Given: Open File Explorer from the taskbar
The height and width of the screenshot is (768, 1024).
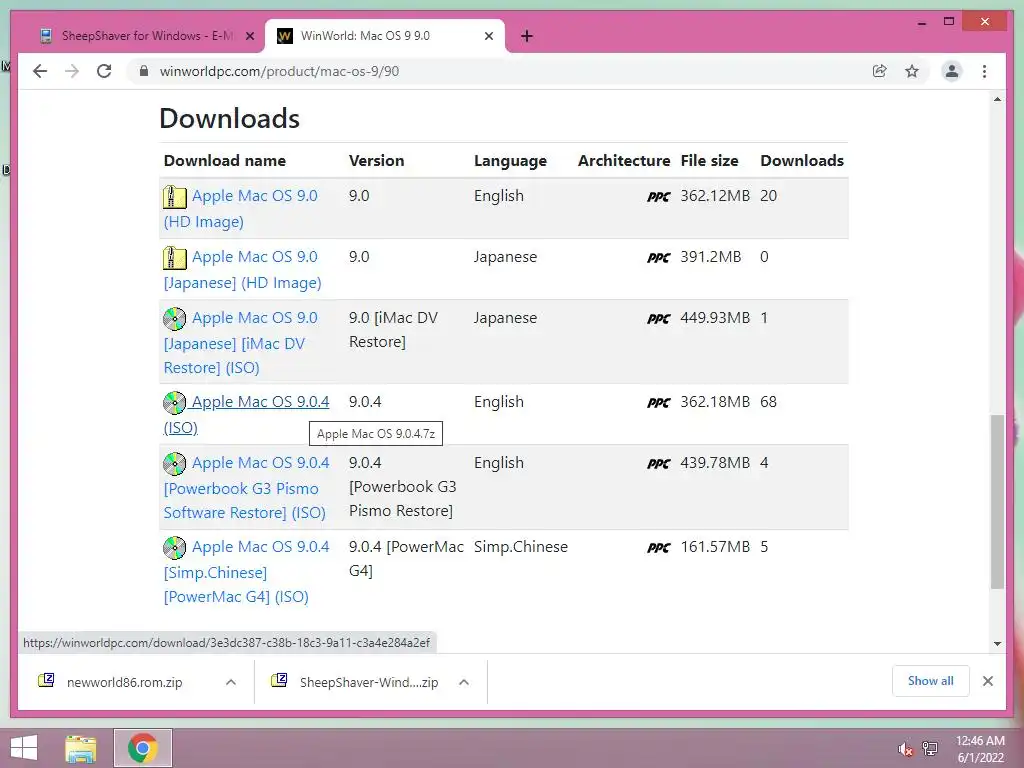Looking at the screenshot, I should (80, 748).
